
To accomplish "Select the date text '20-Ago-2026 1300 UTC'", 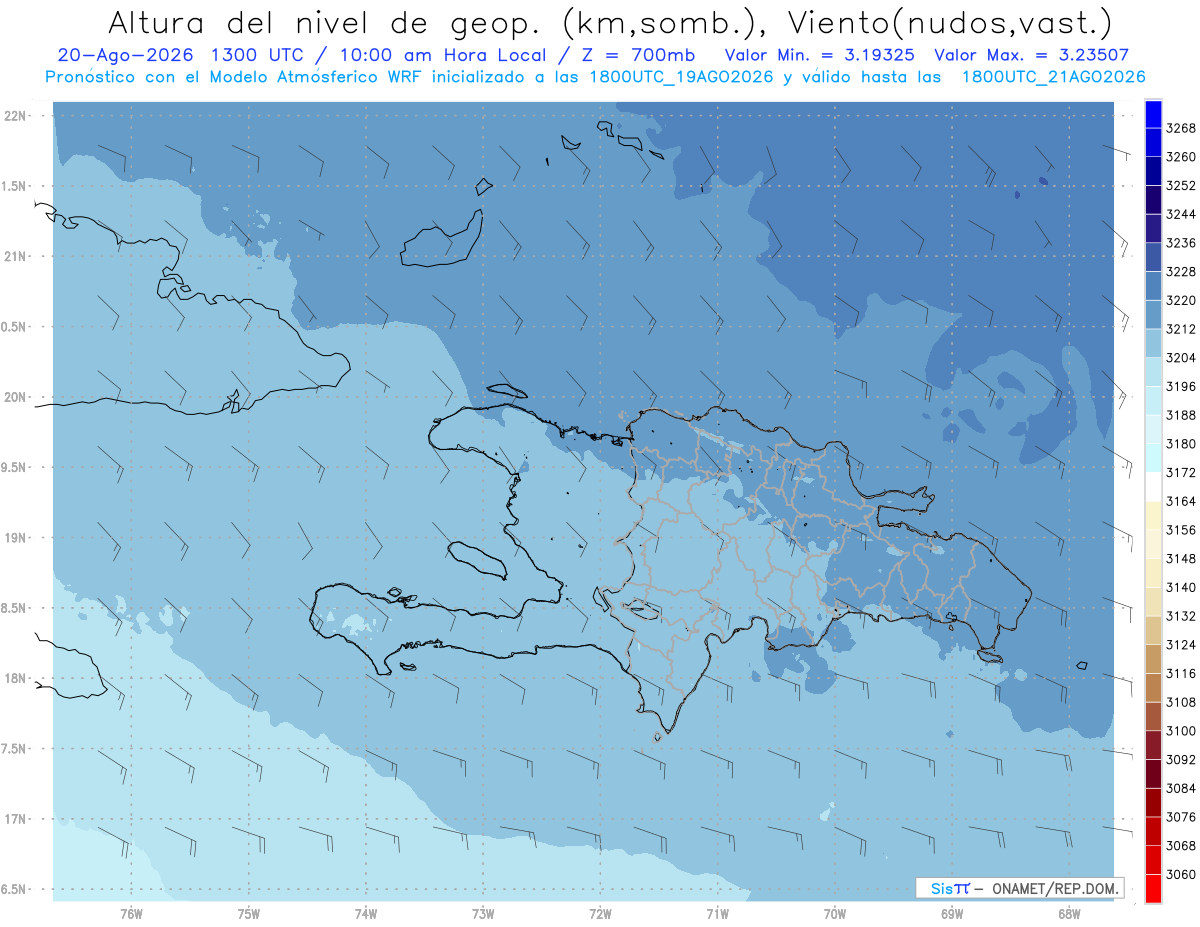I will [x=180, y=55].
